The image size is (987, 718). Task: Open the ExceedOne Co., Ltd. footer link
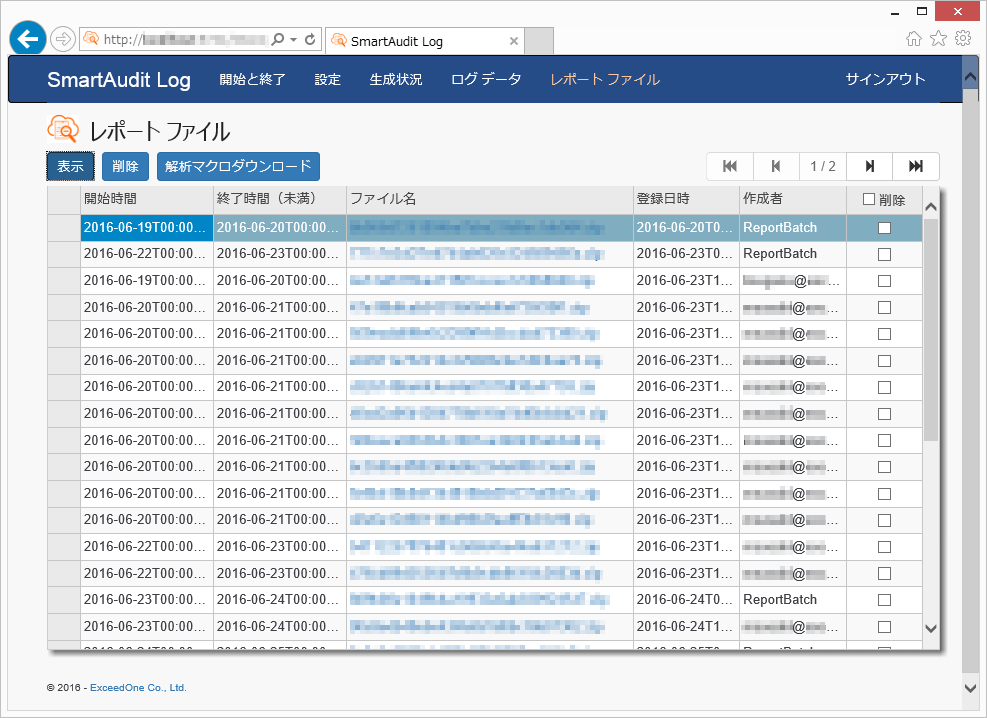click(x=138, y=688)
